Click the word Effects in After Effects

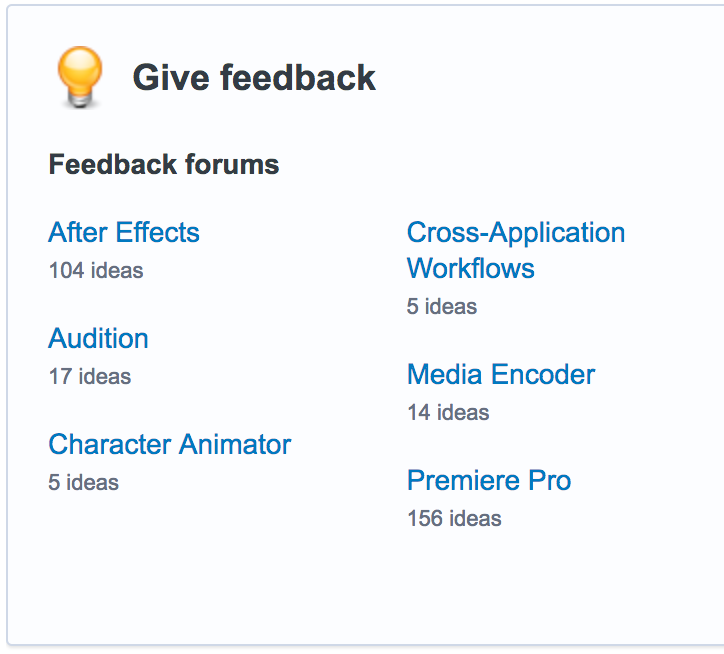pos(157,232)
